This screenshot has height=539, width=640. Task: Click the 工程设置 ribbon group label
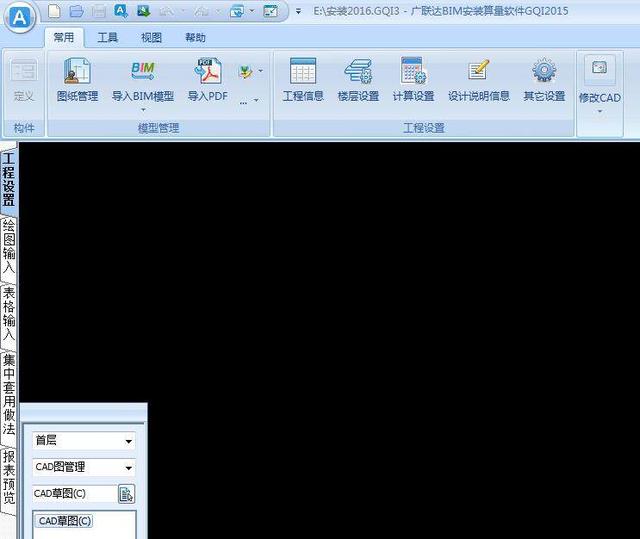click(x=424, y=128)
